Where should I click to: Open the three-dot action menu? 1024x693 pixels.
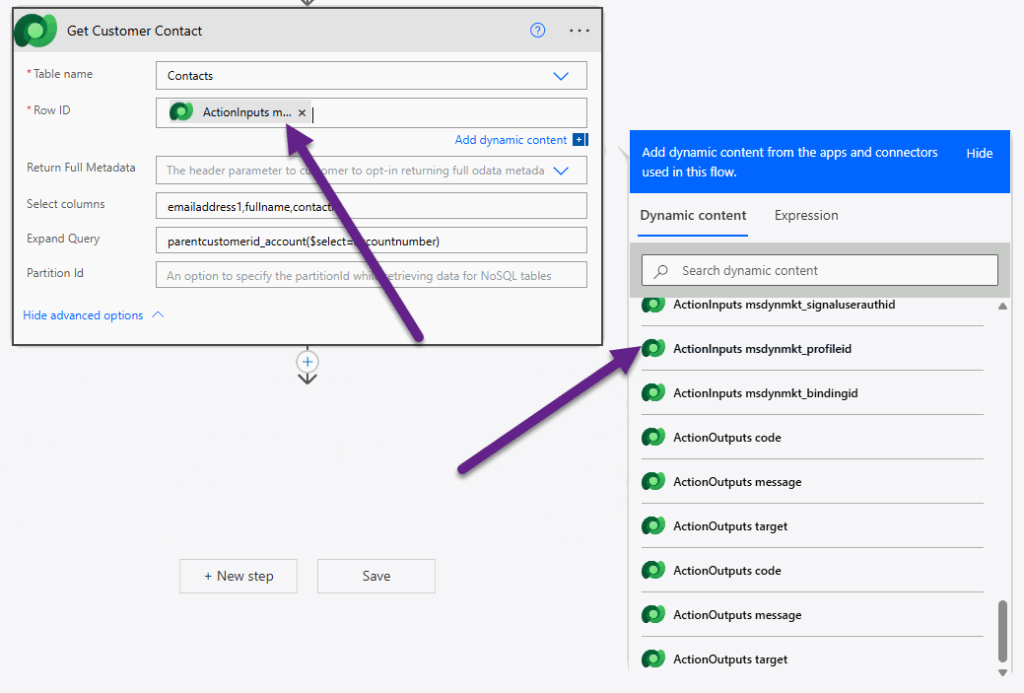tap(579, 30)
